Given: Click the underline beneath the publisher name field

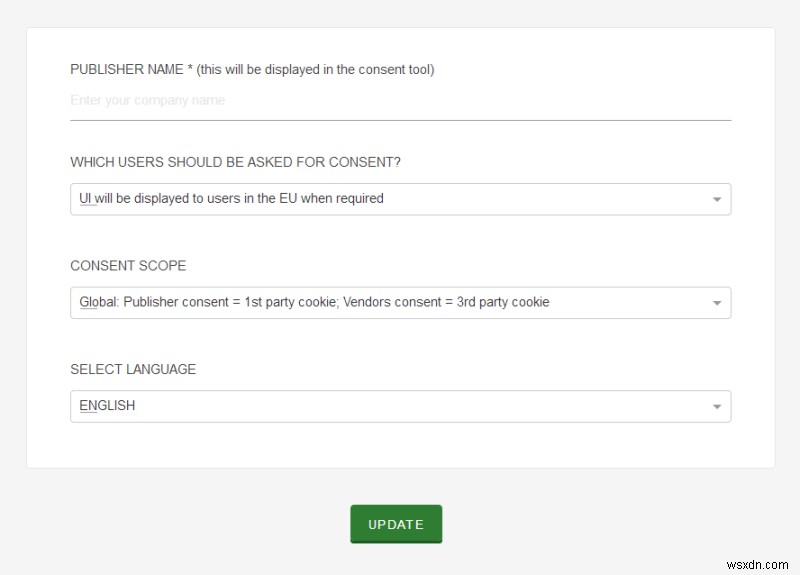Looking at the screenshot, I should point(400,120).
